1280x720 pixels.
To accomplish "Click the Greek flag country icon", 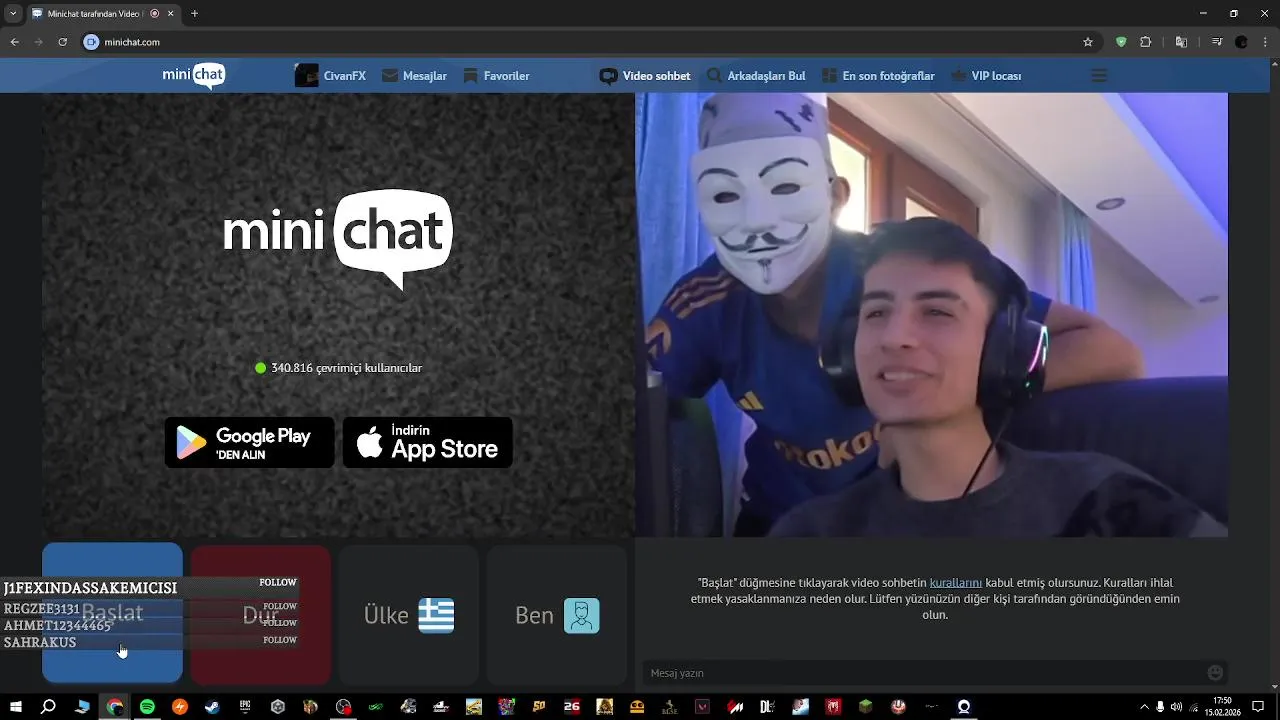I will tap(436, 615).
